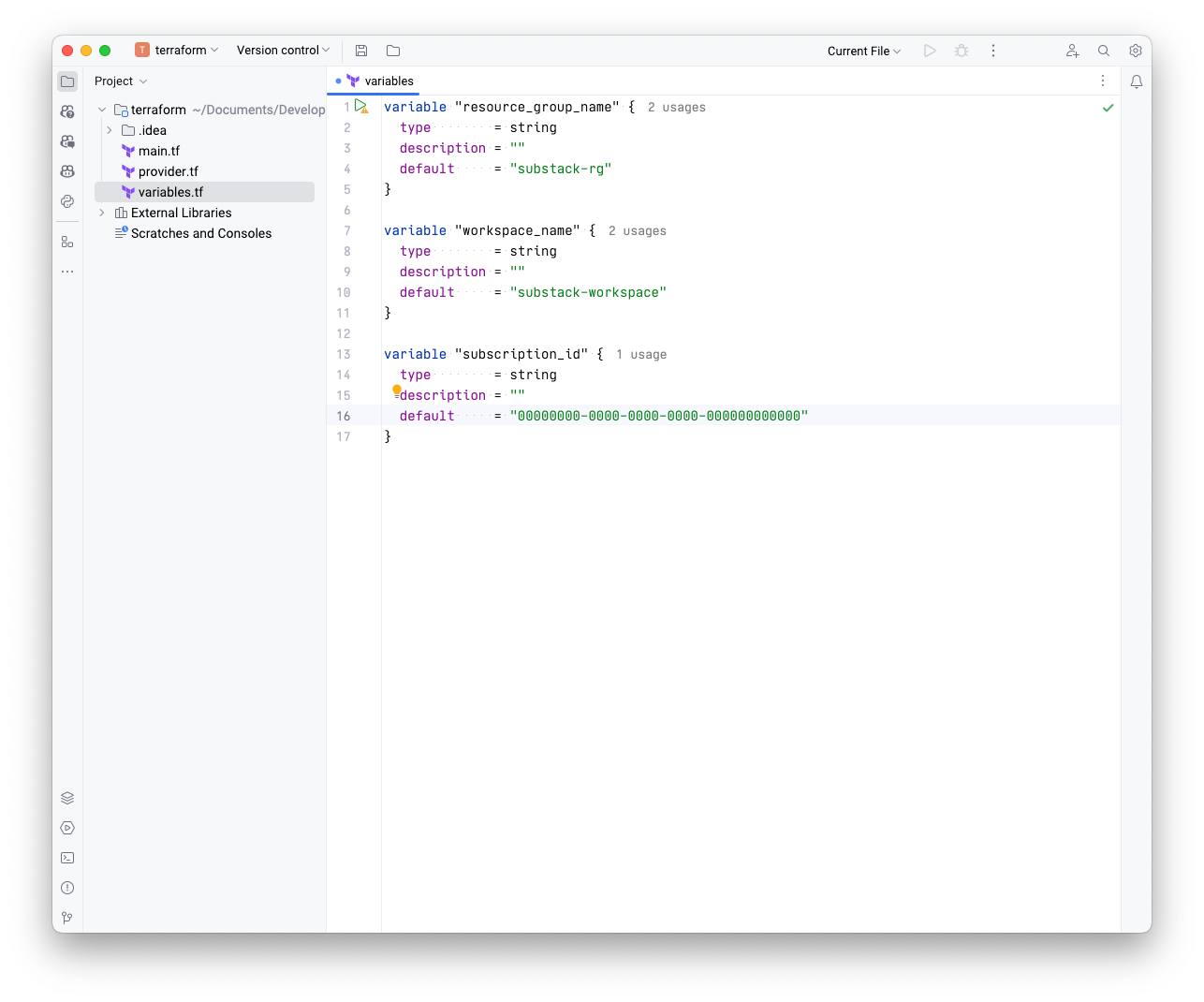Click the run gutter icon on line 1
Viewport: 1204px width, 1002px height.
coord(361,107)
